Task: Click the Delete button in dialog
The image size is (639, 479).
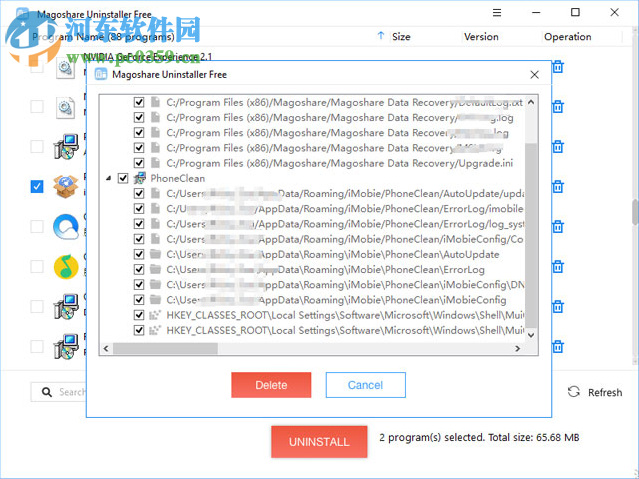Action: (271, 385)
